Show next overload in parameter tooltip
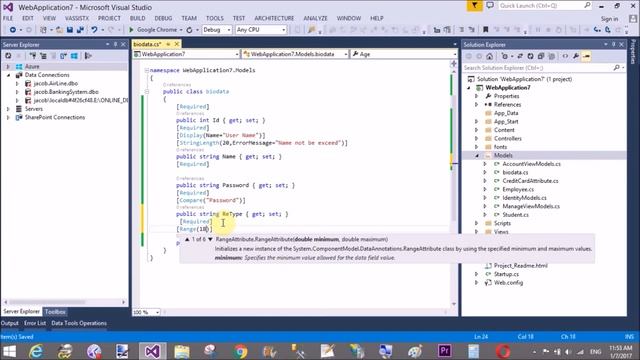 coord(210,239)
